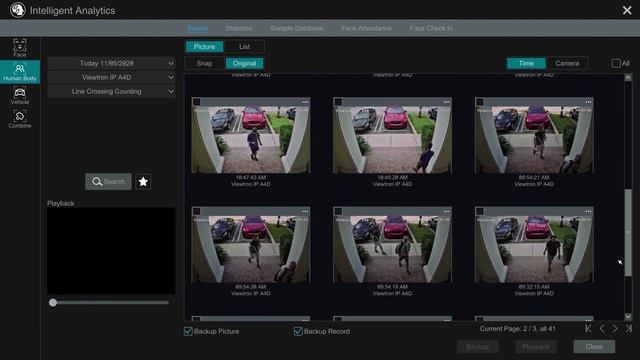Click the Search button

(109, 182)
